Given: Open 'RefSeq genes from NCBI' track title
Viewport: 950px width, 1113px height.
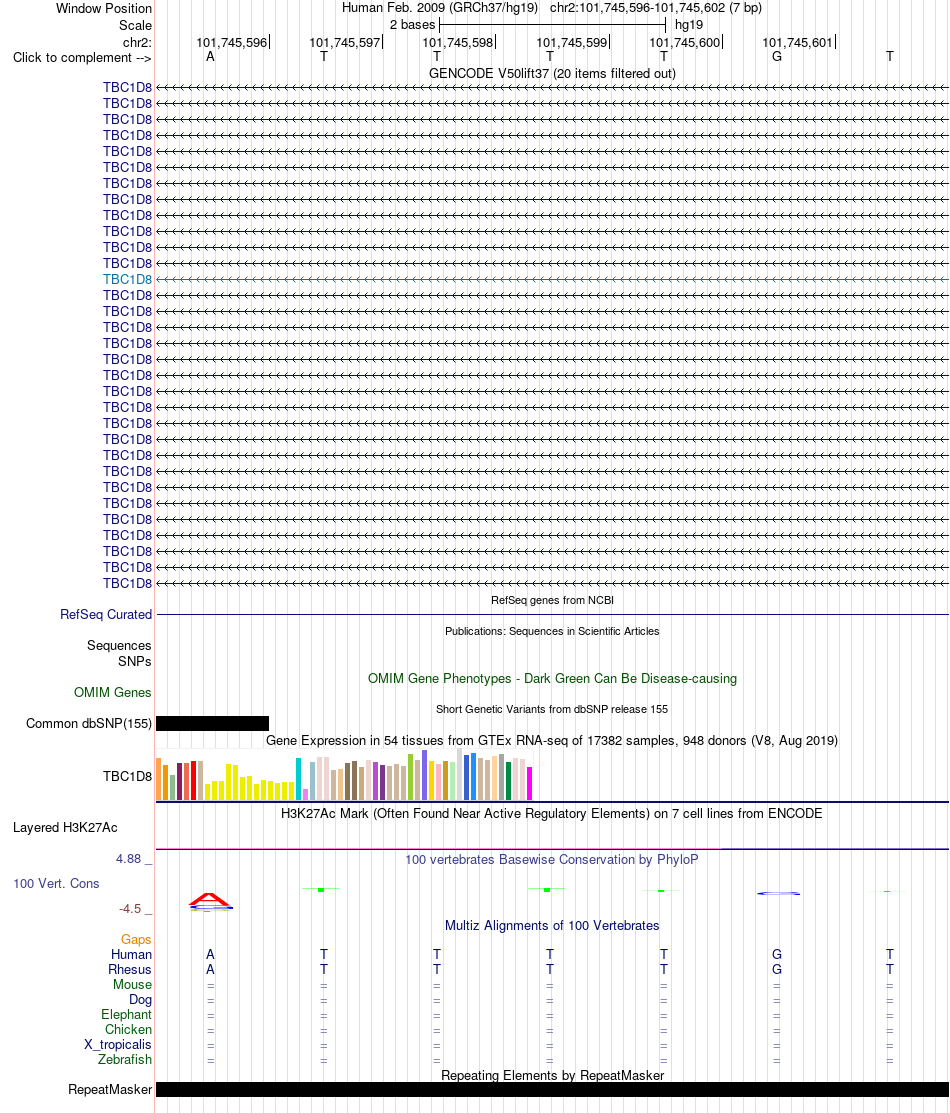Looking at the screenshot, I should click(552, 601).
